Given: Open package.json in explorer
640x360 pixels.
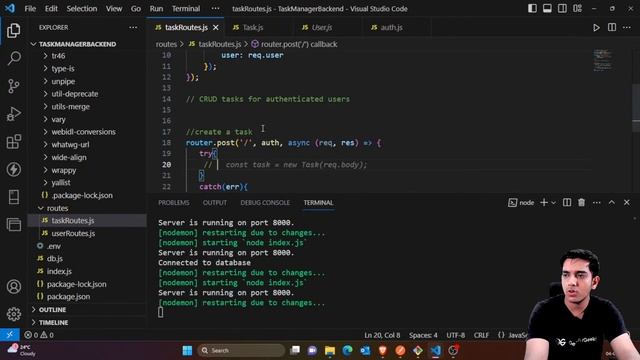Looking at the screenshot, I should pyautogui.click(x=68, y=297).
